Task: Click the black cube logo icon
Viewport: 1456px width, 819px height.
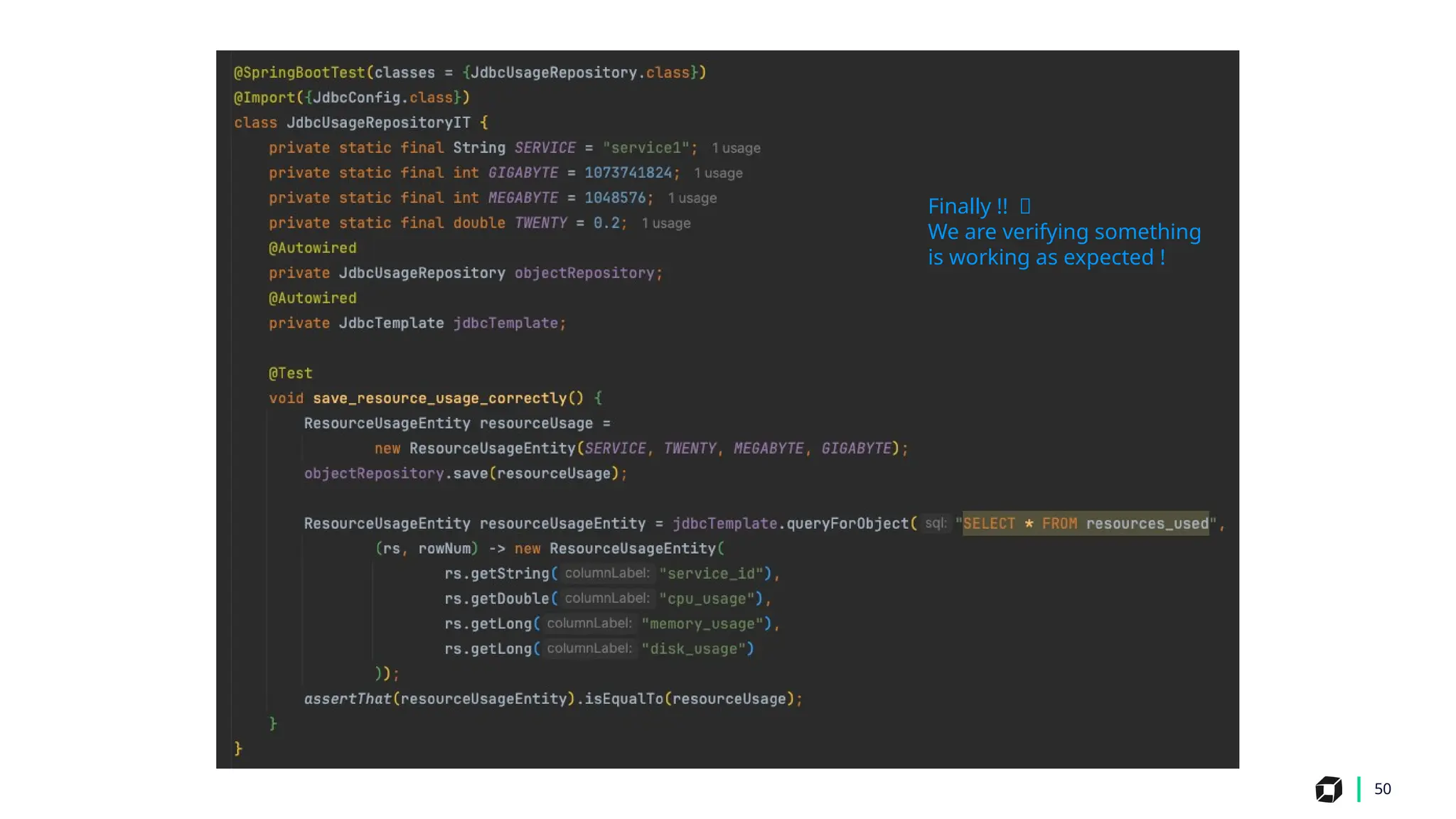Action: 1328,789
